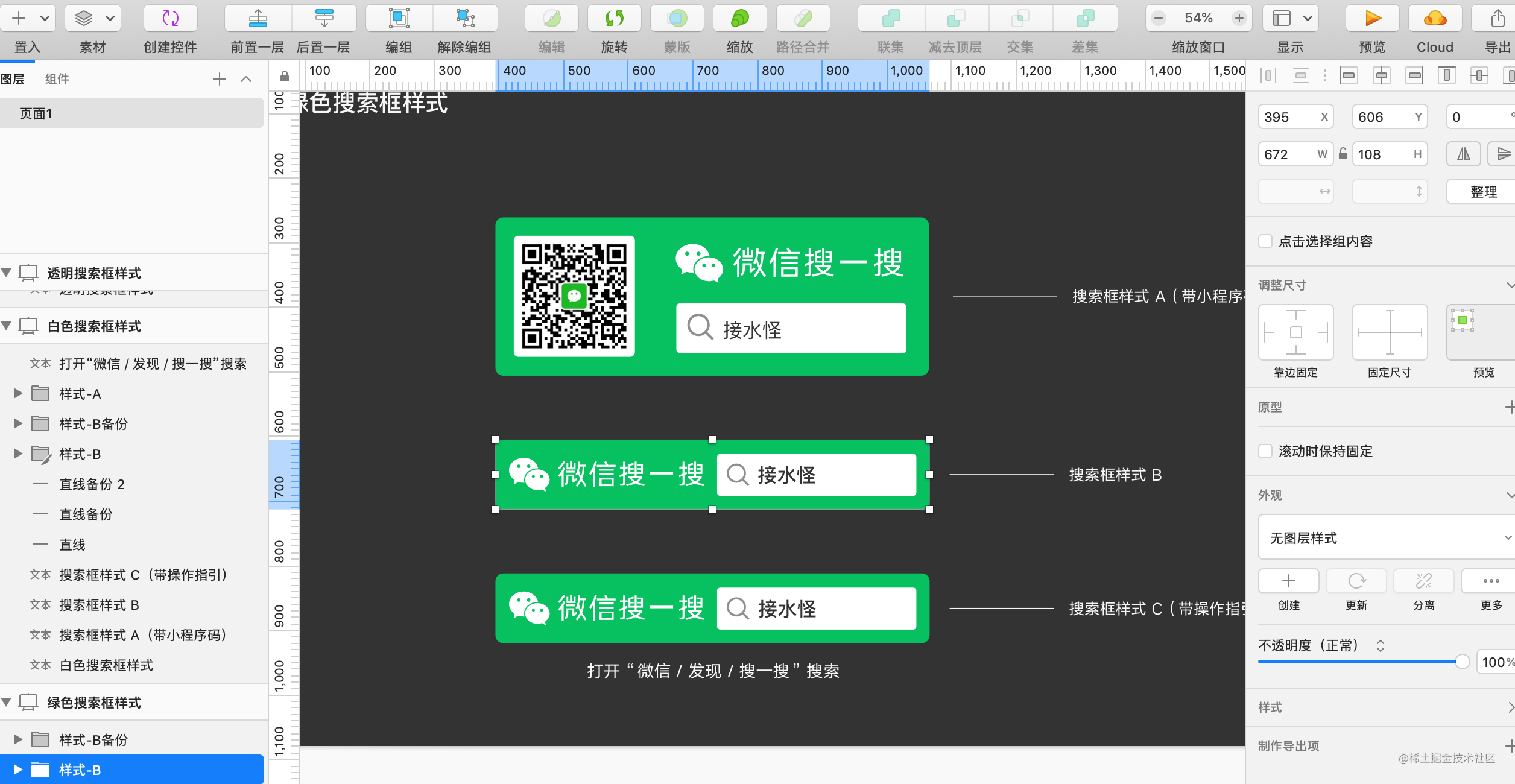
Task: Select the 旋转 rotate tool
Action: [x=614, y=18]
